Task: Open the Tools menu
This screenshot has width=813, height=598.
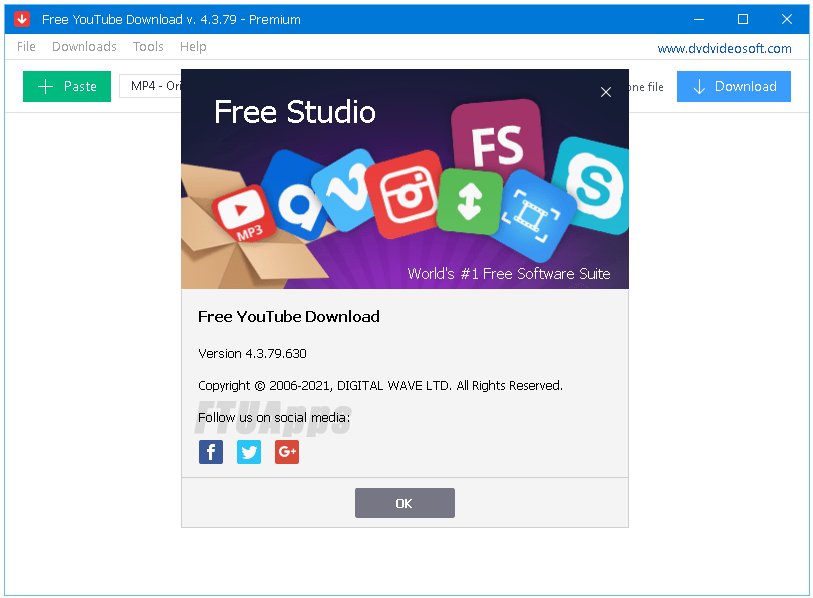Action: (x=148, y=47)
